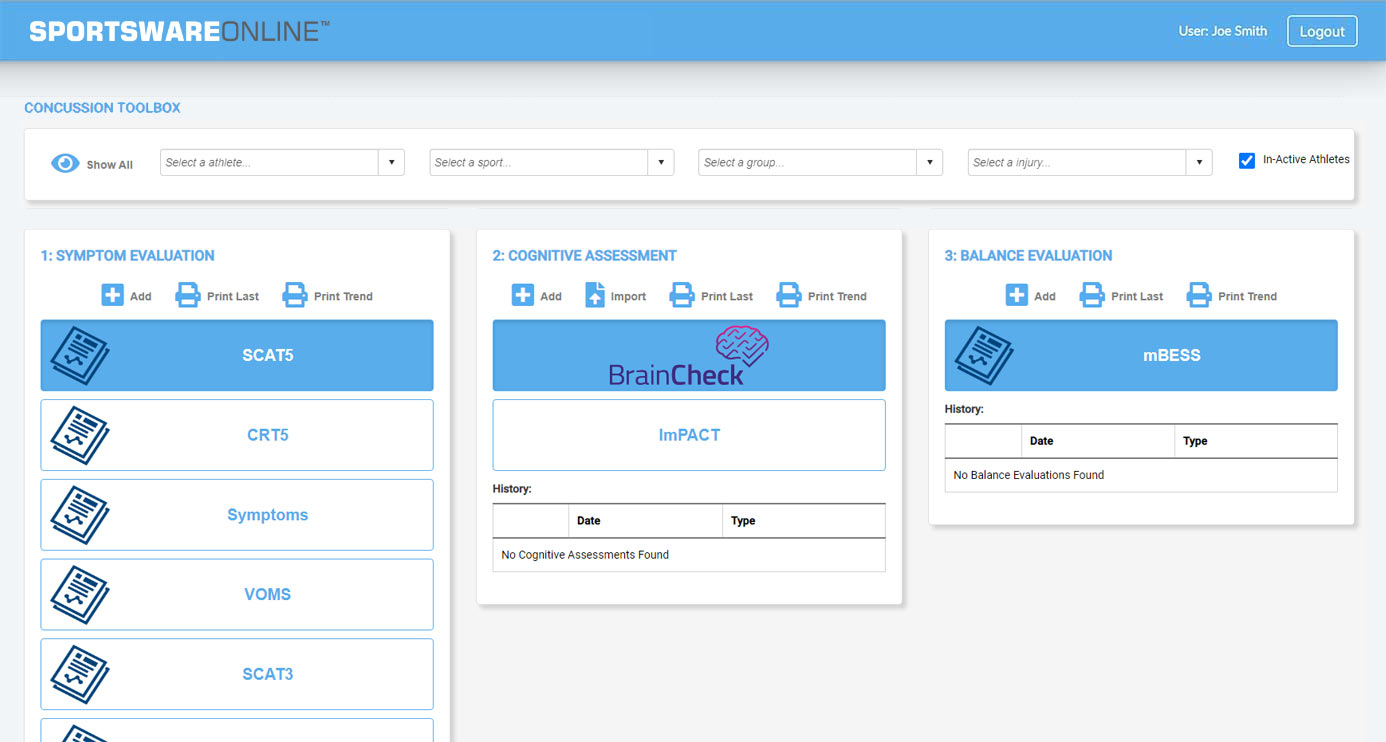The height and width of the screenshot is (742, 1386).
Task: Click Print Last printer icon in Symptom Evaluation
Action: tap(188, 295)
